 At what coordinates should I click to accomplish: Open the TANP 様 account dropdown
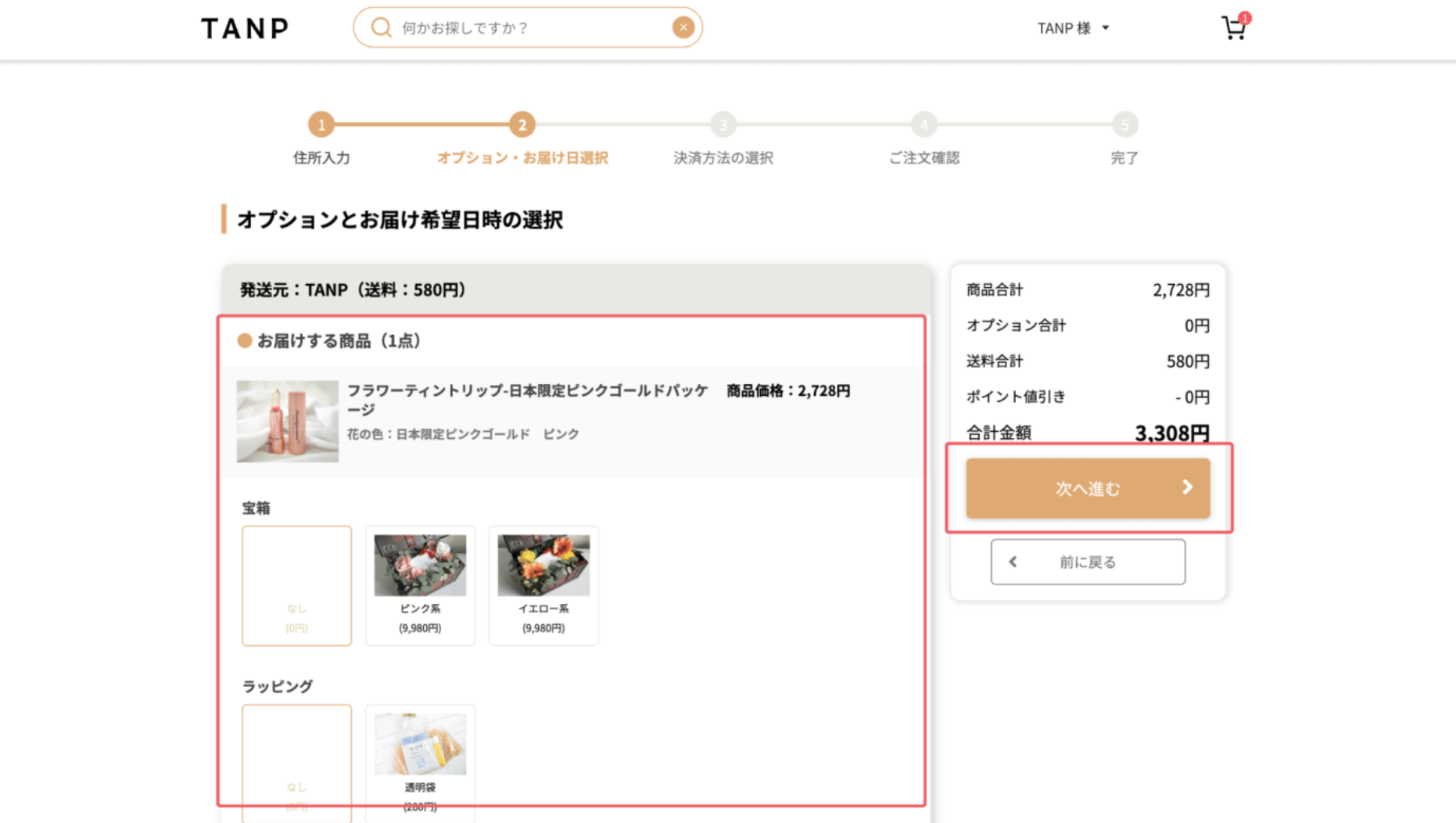tap(1073, 28)
